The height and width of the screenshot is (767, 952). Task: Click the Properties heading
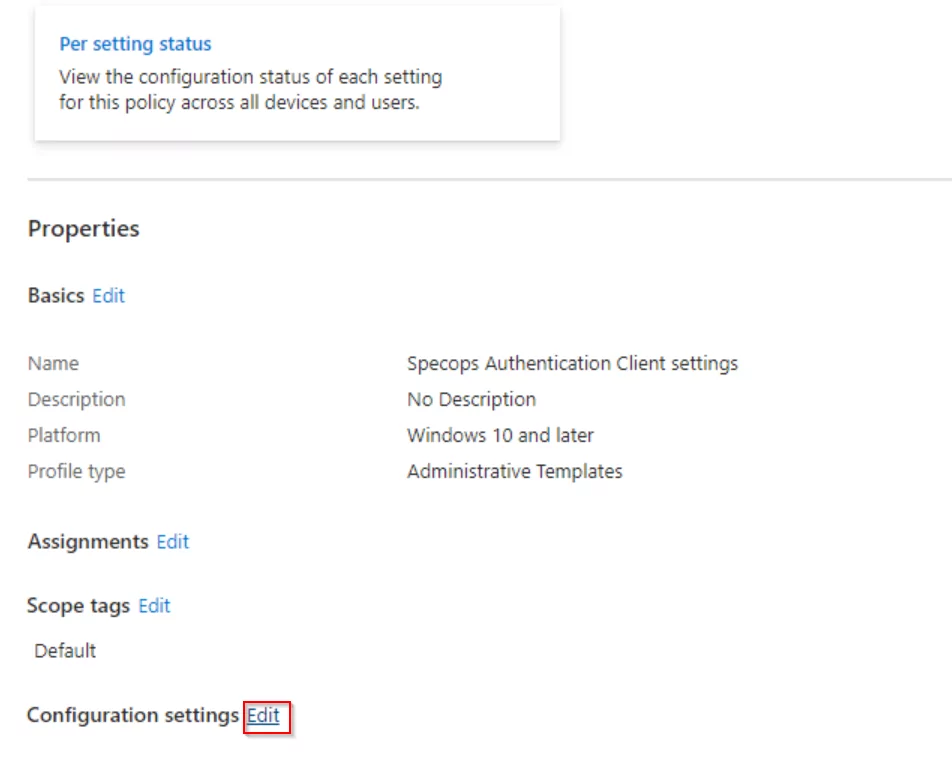point(84,229)
